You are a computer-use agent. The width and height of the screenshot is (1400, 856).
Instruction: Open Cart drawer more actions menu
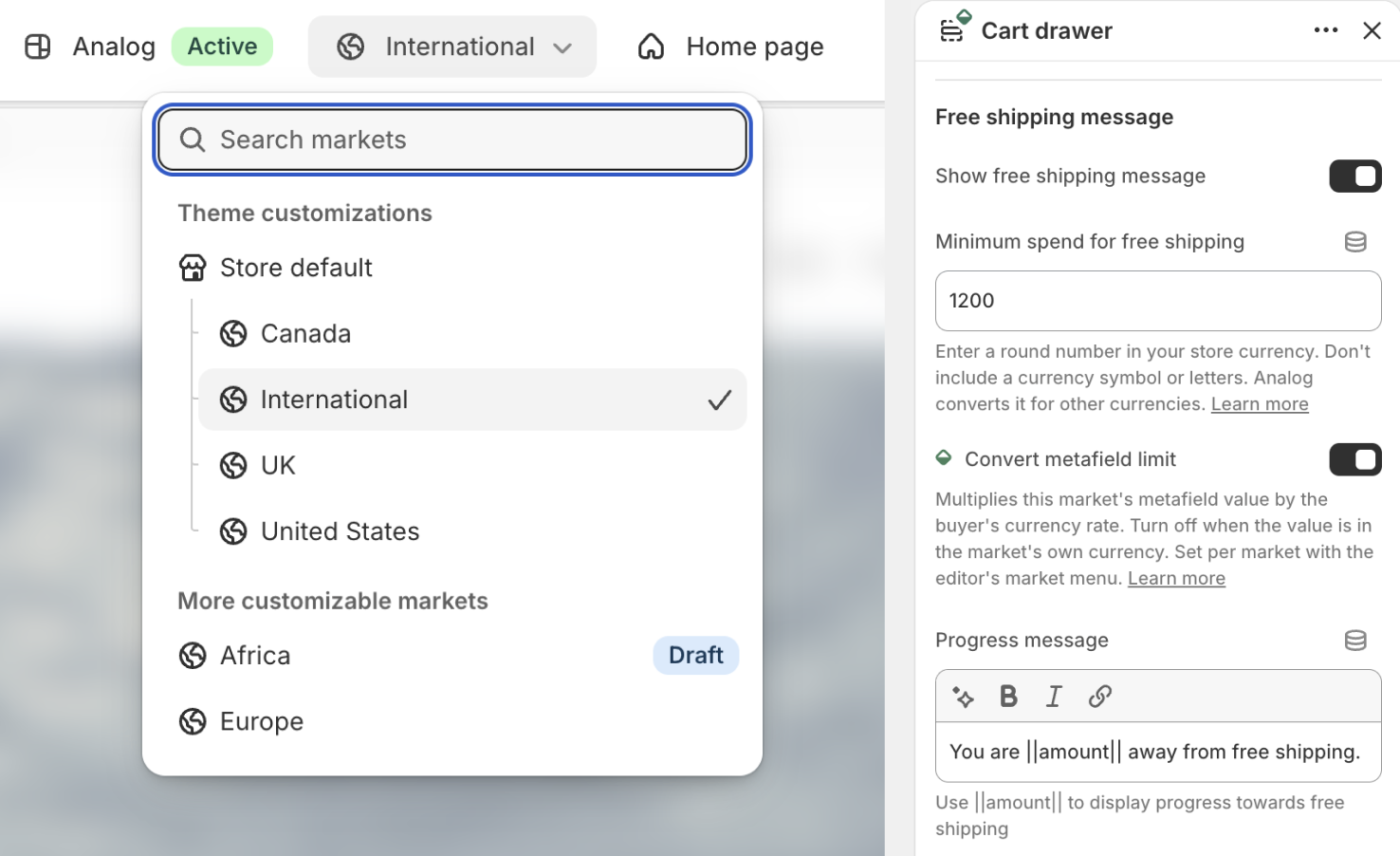coord(1326,30)
